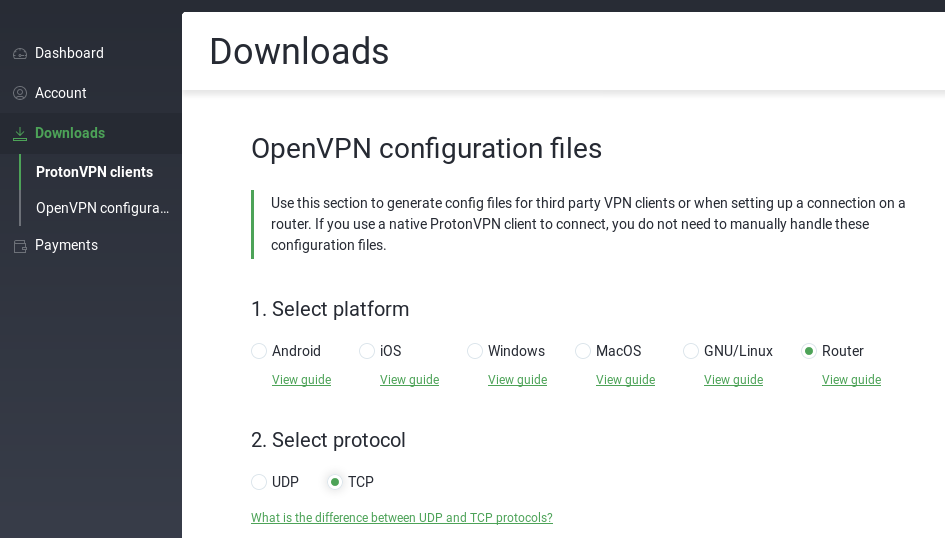Pick GNU/Linux as platform

[x=691, y=351]
